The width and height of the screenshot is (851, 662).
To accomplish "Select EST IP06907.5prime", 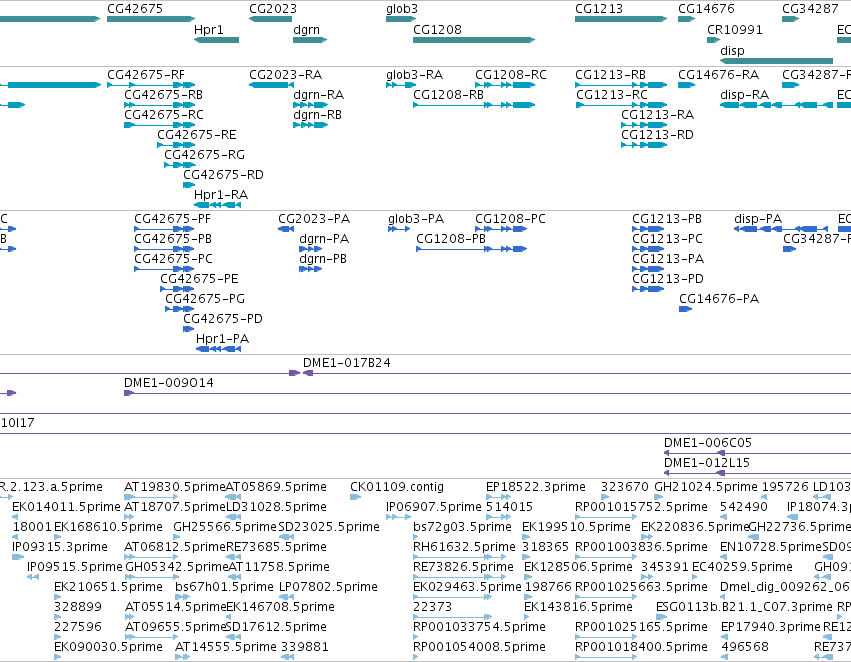I will click(x=434, y=507).
